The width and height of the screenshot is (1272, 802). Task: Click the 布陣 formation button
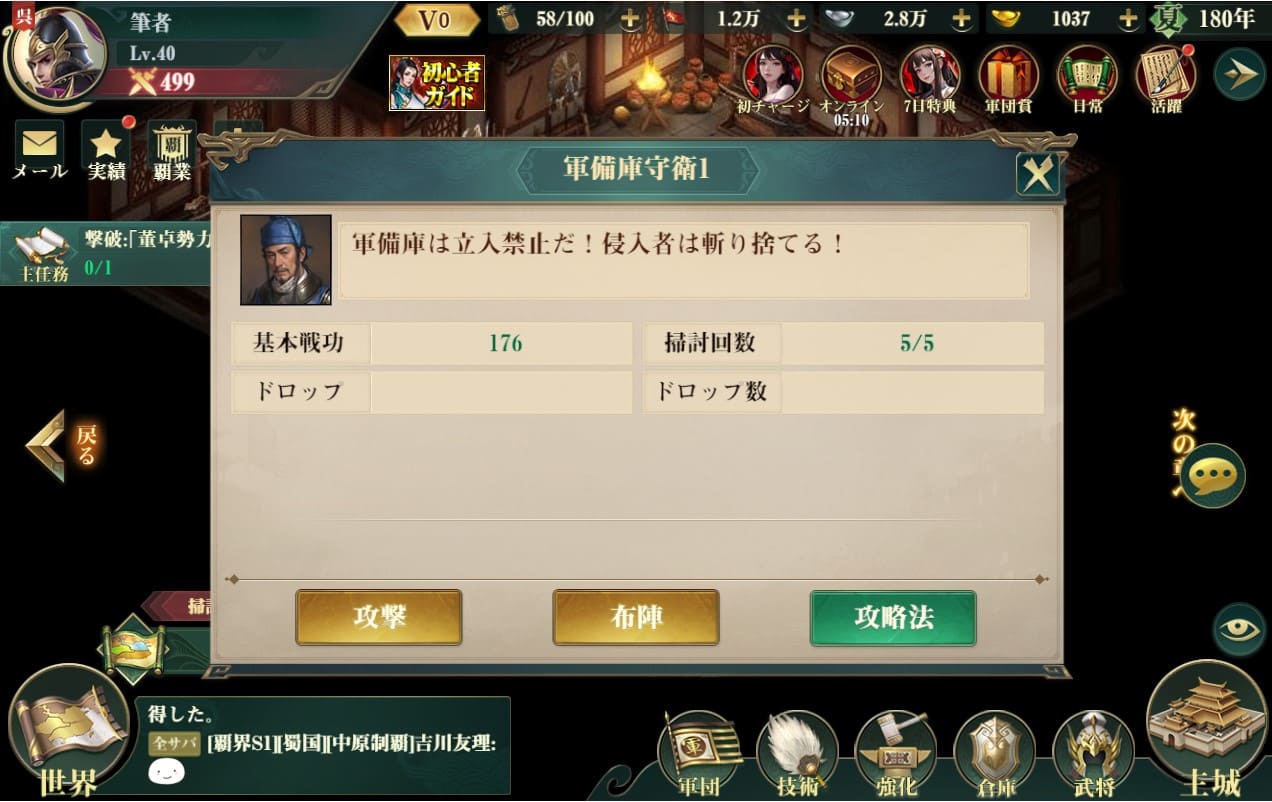click(636, 617)
